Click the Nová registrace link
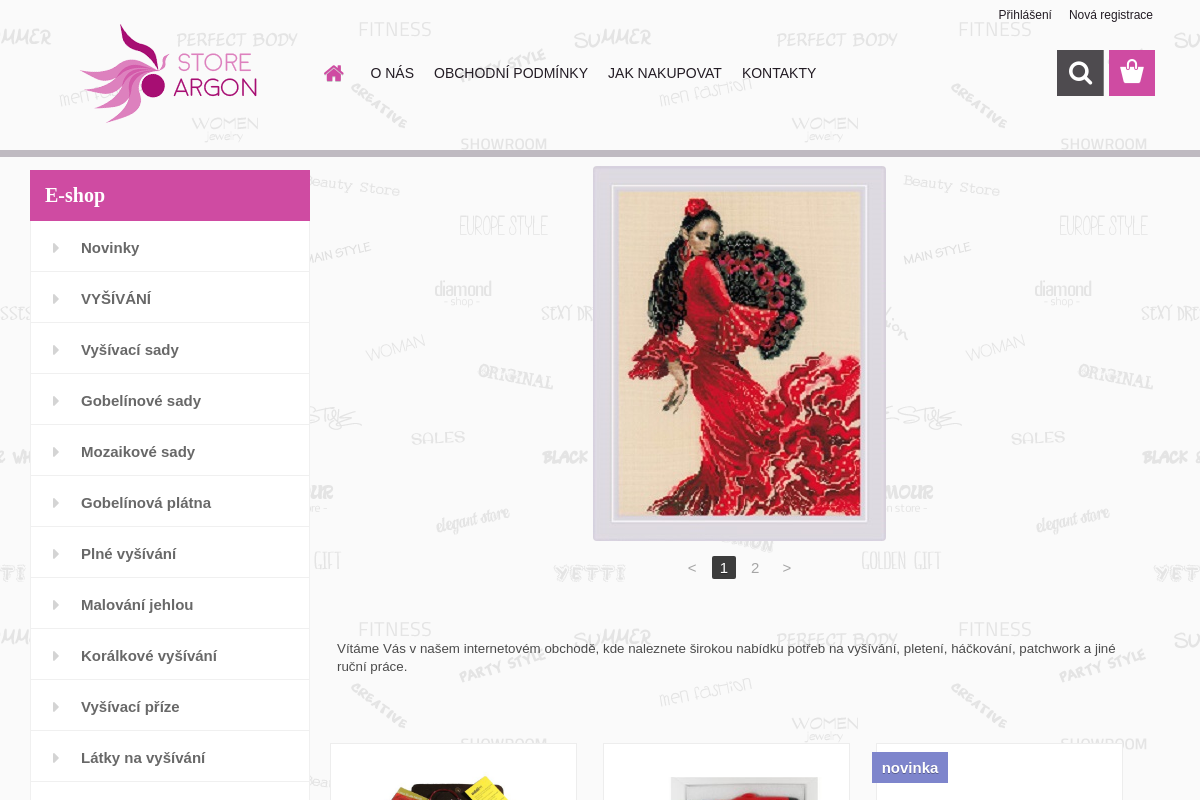The width and height of the screenshot is (1200, 800). click(x=1111, y=15)
